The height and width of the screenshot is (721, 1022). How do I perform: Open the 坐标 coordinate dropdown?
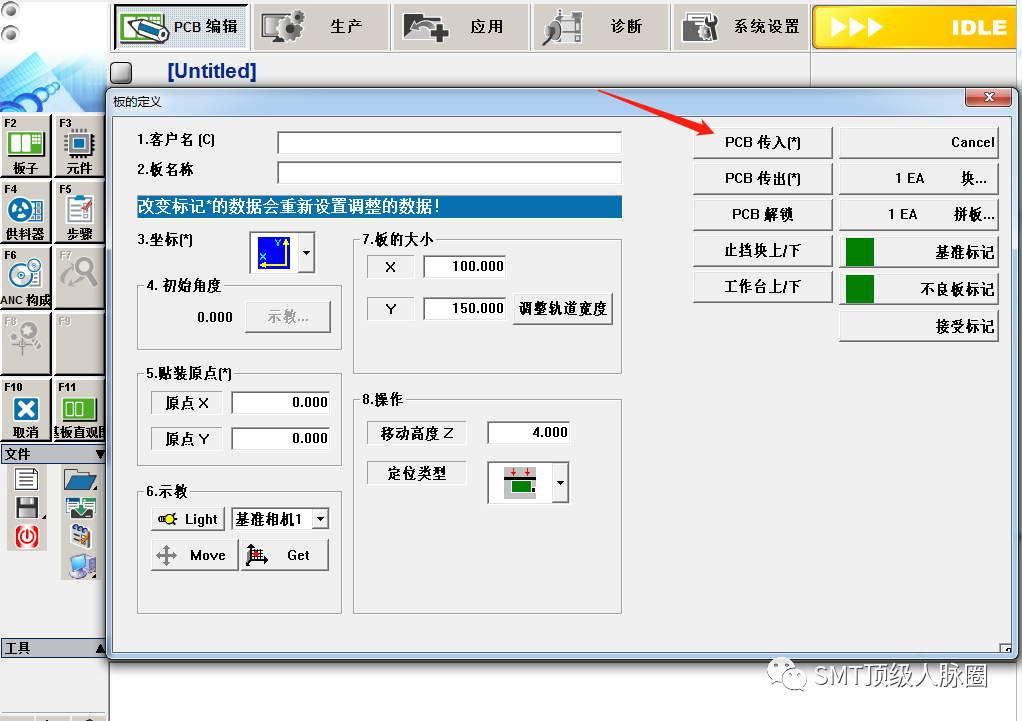[306, 252]
